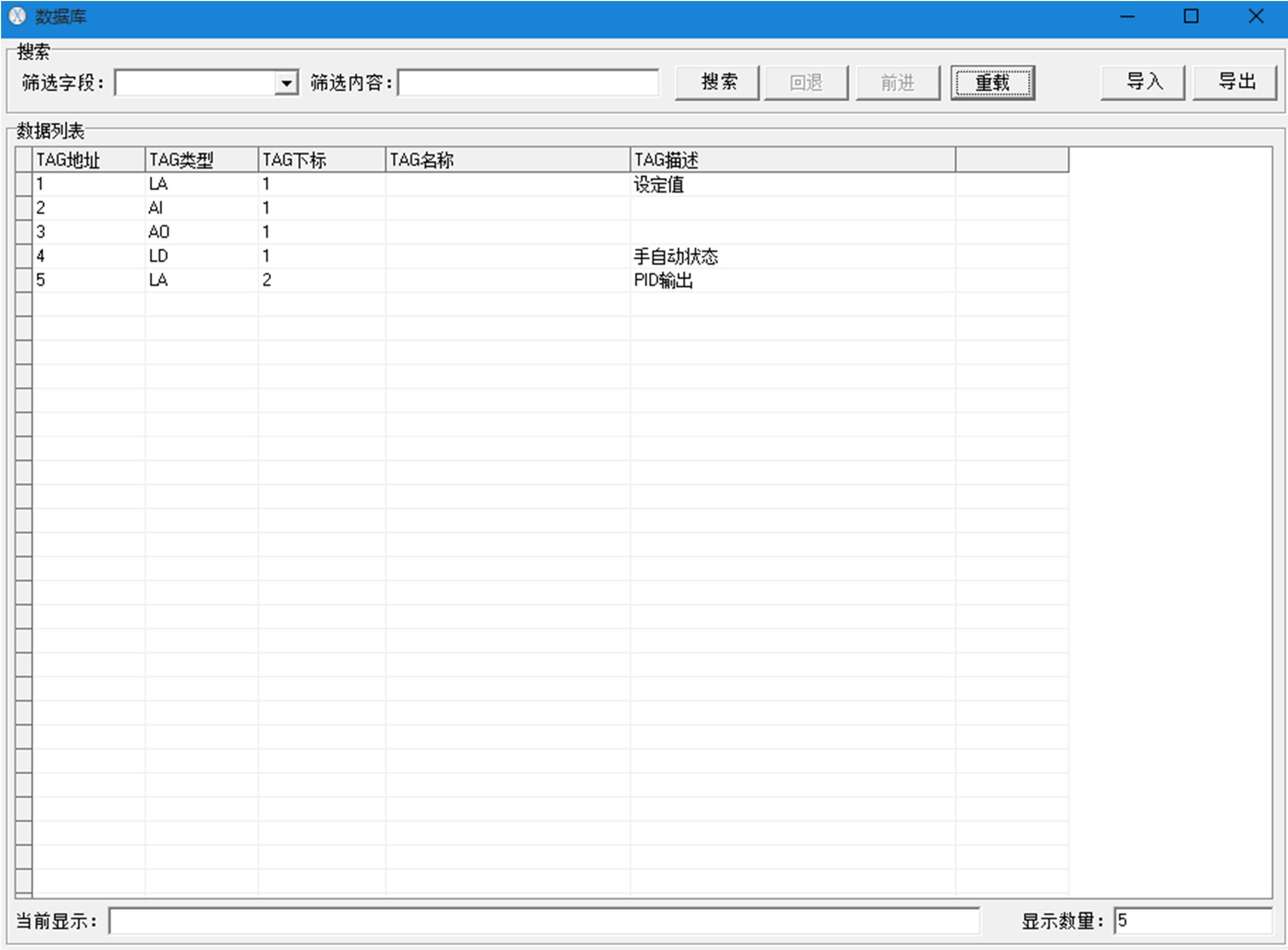Viewport: 1288px width, 950px height.
Task: Click the TAG地址 column header
Action: pyautogui.click(x=88, y=160)
